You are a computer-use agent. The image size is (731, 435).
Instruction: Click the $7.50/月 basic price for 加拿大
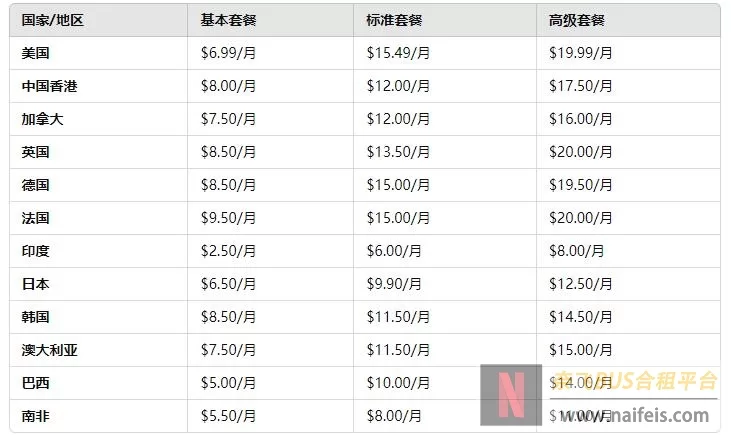pos(228,119)
